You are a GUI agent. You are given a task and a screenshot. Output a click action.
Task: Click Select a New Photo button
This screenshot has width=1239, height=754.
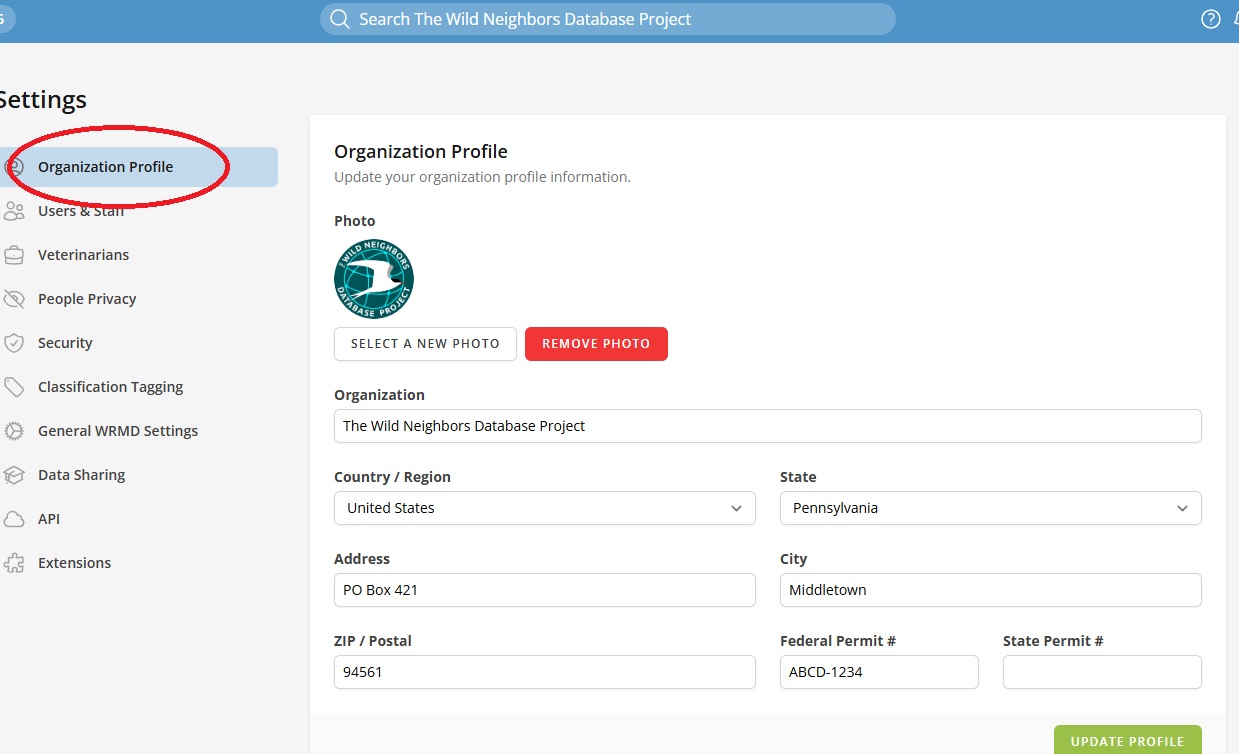point(425,344)
